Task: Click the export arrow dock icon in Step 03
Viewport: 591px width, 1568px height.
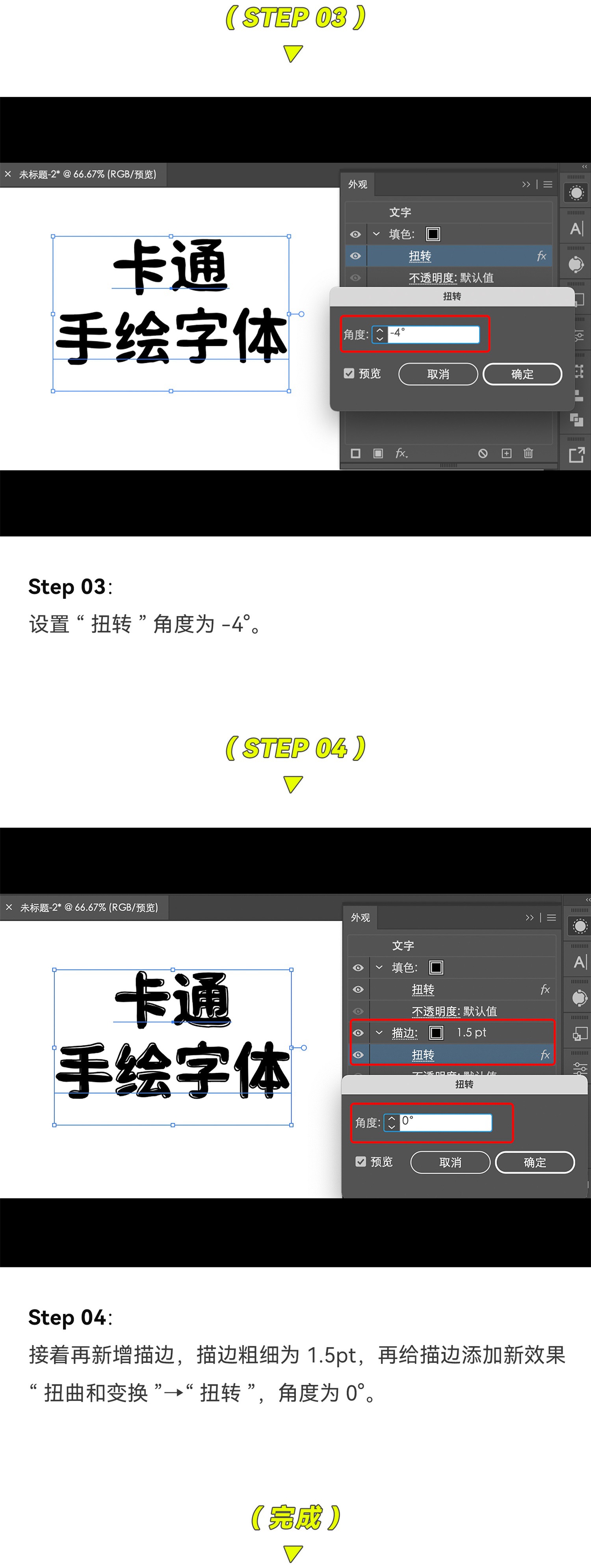Action: point(576,455)
